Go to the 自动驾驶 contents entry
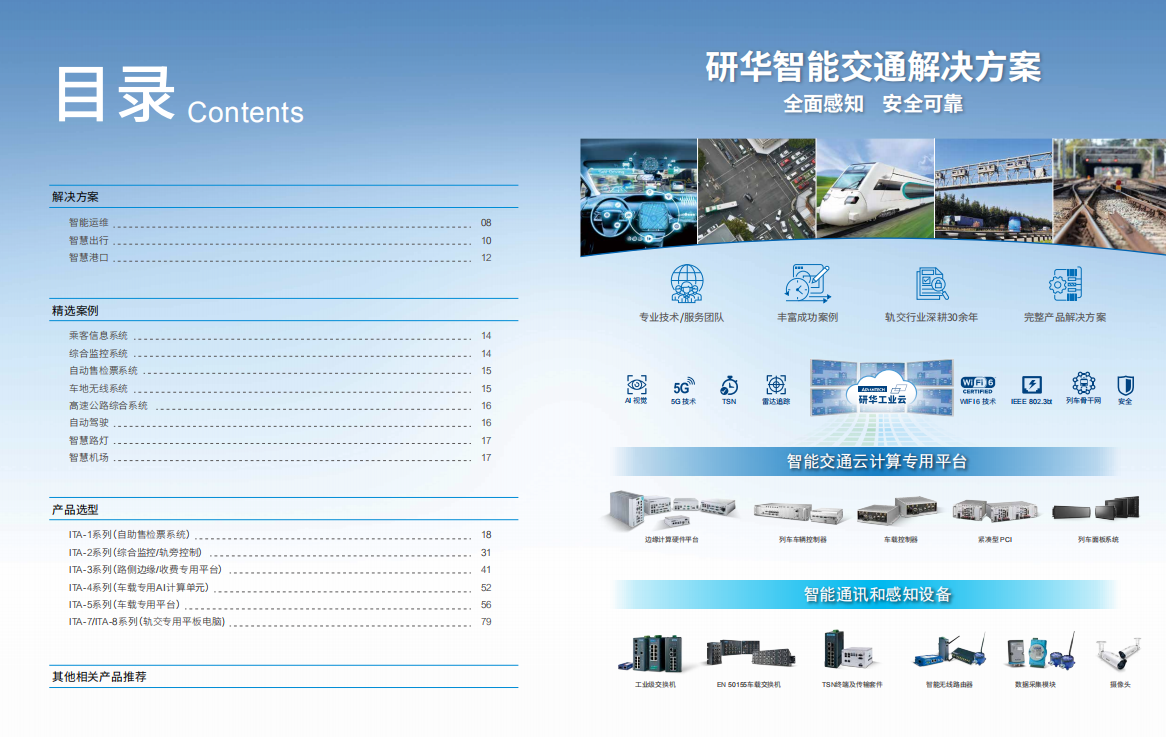The height and width of the screenshot is (737, 1166). click(x=280, y=422)
